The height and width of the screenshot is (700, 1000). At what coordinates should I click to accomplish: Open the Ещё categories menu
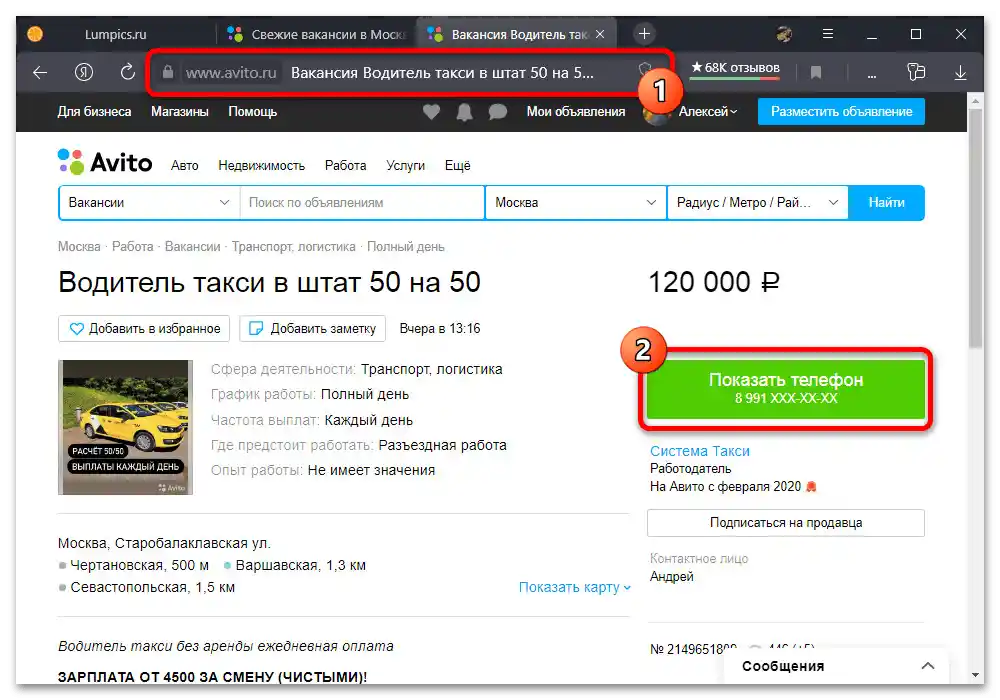coord(457,166)
